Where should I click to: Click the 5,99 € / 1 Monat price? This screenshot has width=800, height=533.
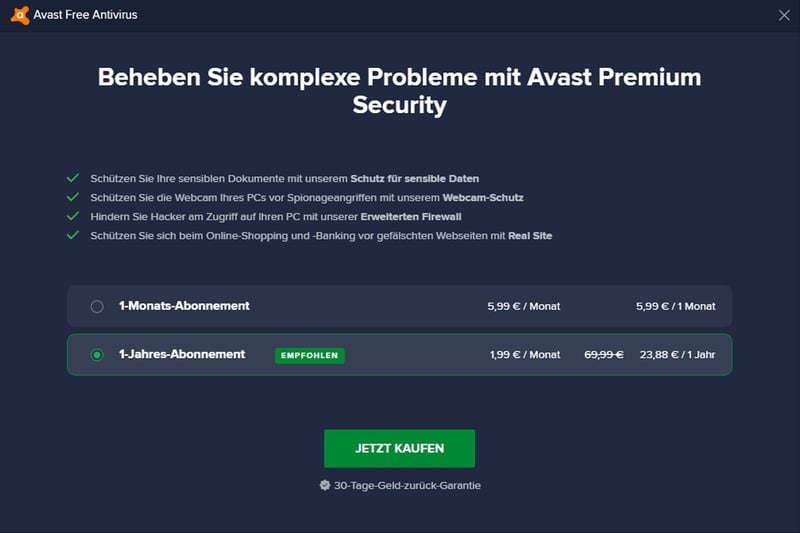tap(676, 307)
